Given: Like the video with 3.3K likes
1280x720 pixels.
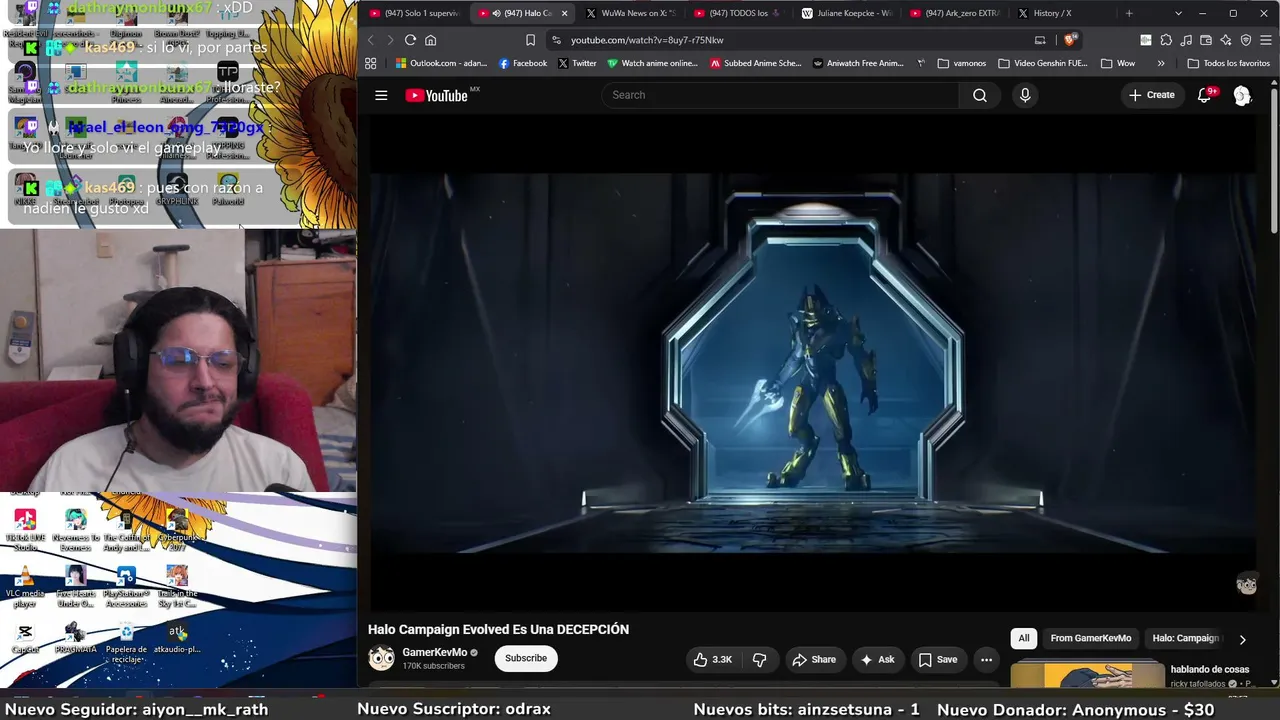Looking at the screenshot, I should pos(714,659).
